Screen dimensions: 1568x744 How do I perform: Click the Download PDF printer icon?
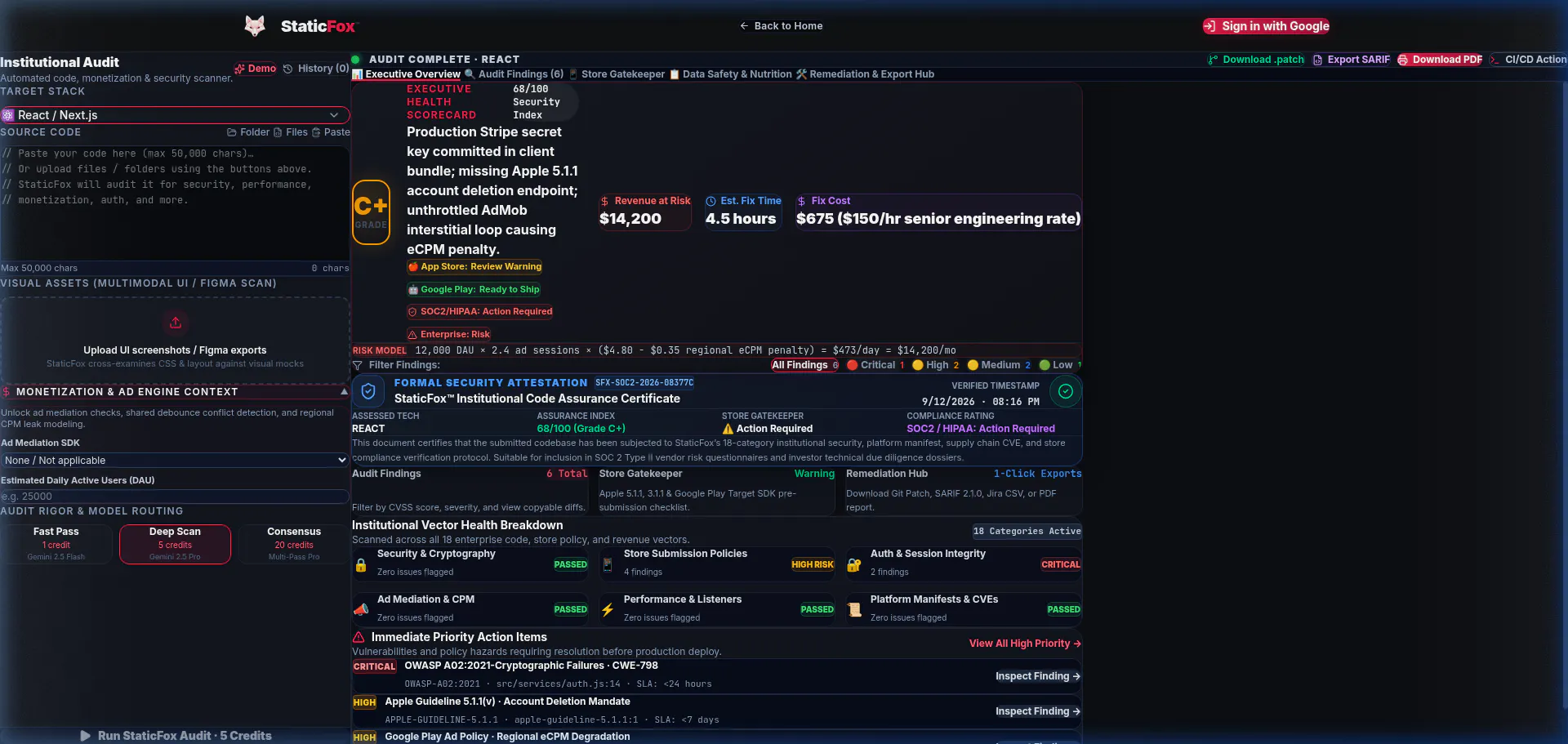point(1403,60)
